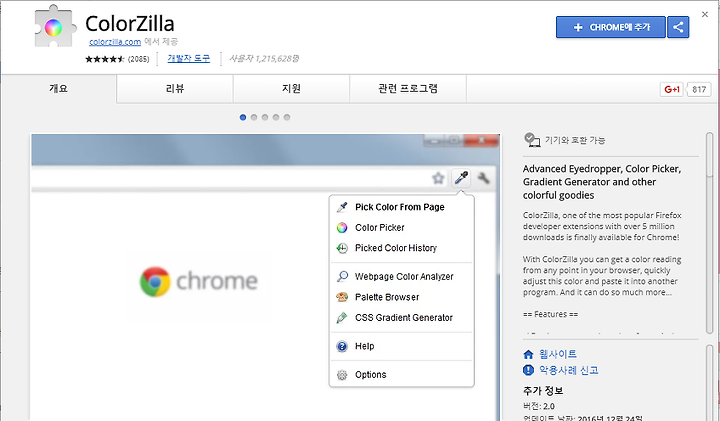Viewport: 720px width, 421px height.
Task: Click the 817 Google+ count
Action: (699, 89)
